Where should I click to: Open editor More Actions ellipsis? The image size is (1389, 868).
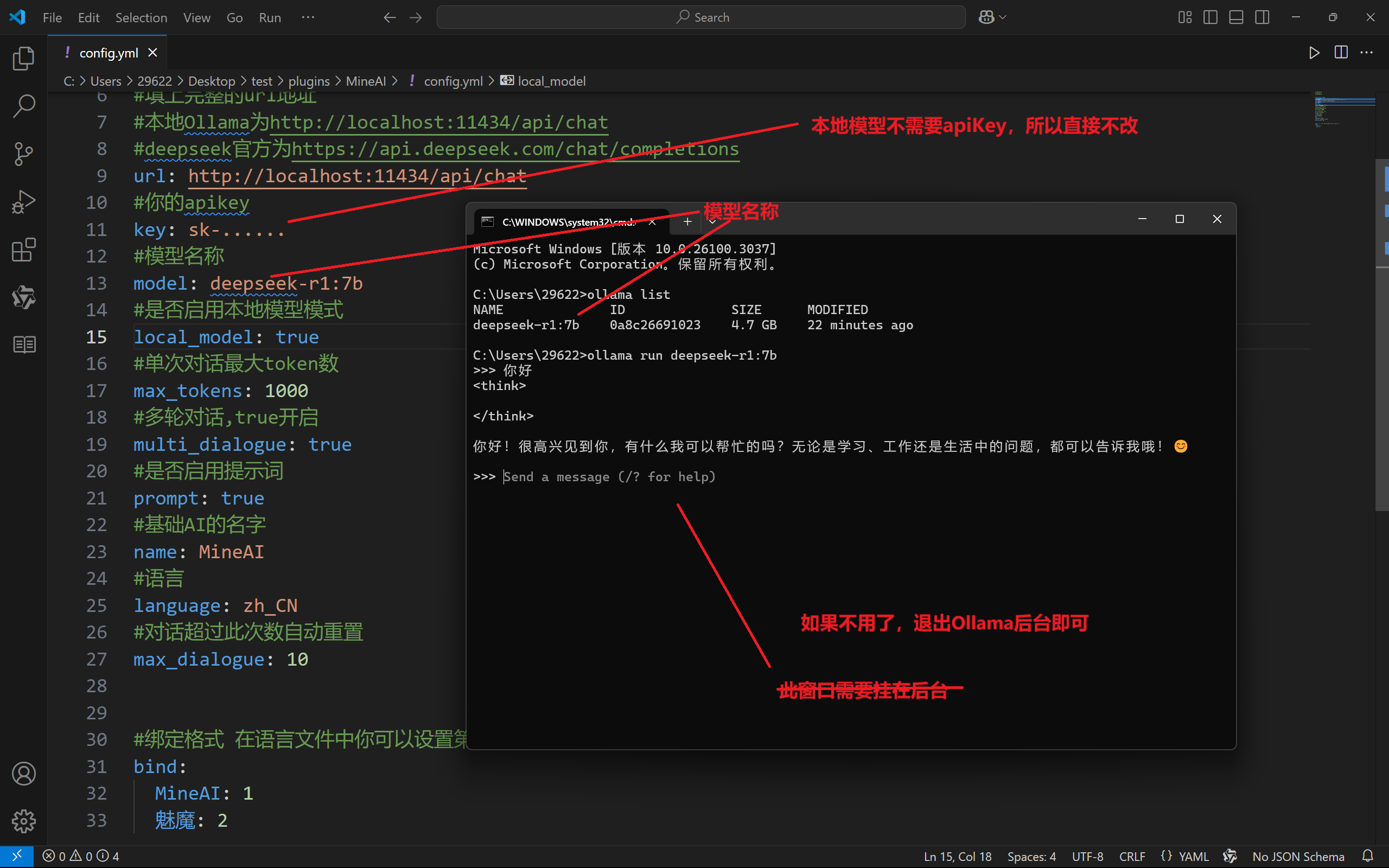[1367, 53]
